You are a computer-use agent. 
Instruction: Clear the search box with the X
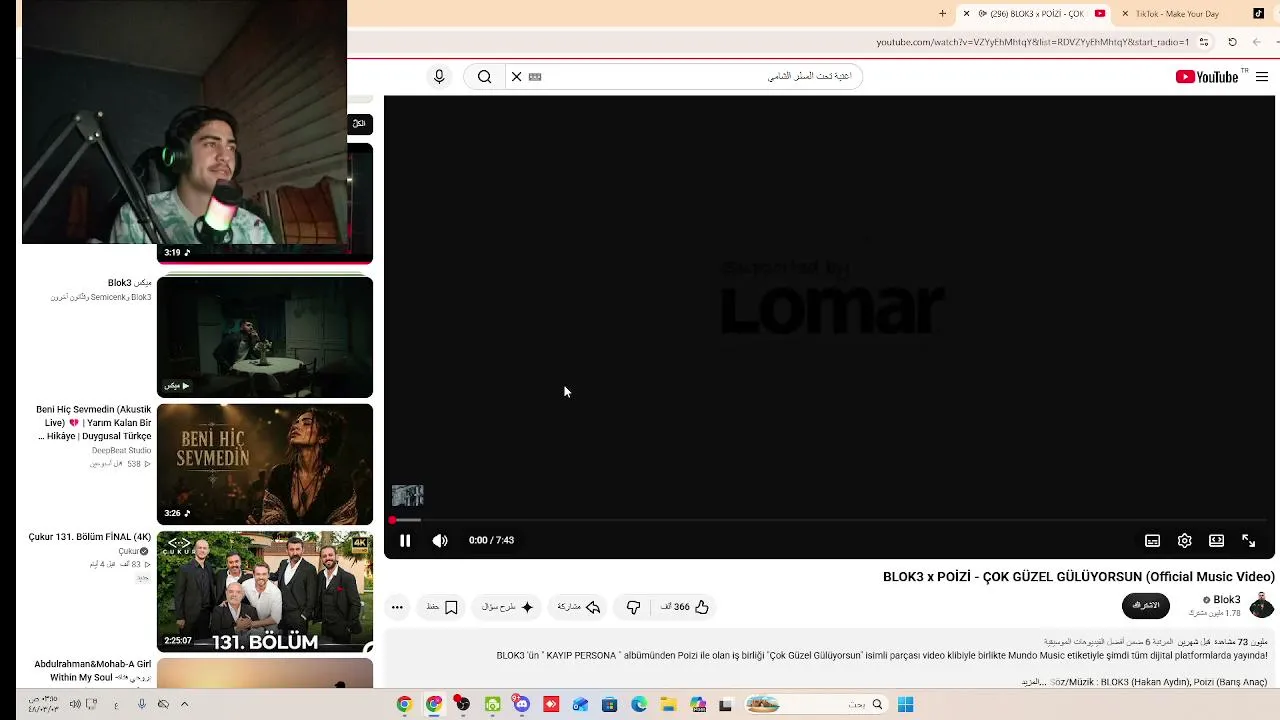pos(516,77)
